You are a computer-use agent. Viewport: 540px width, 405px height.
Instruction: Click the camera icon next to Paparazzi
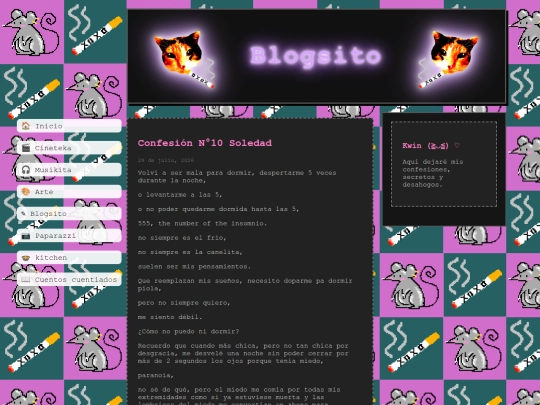click(26, 236)
